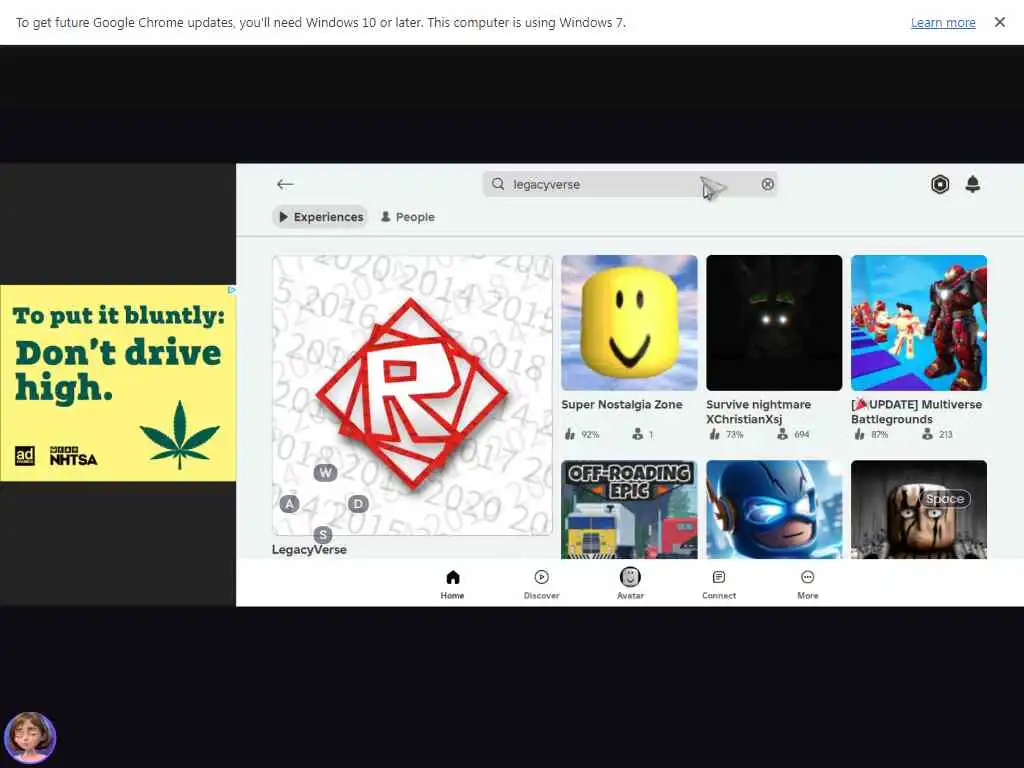Click the Learn more link
The image size is (1024, 768).
[x=943, y=23]
